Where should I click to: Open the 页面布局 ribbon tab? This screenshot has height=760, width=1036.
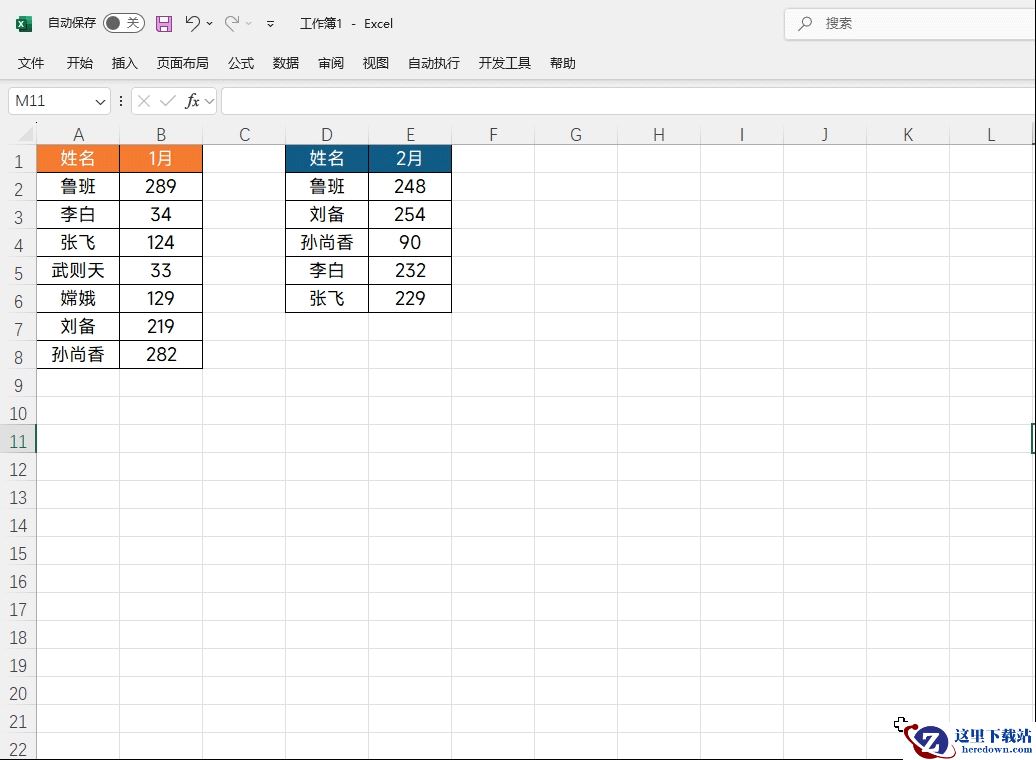tap(182, 63)
